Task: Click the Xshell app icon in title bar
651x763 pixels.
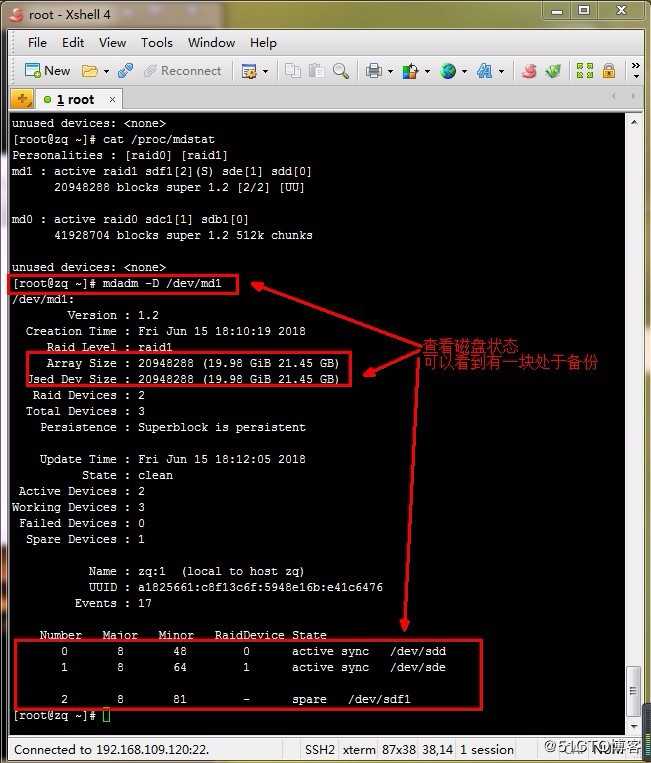Action: [17, 15]
